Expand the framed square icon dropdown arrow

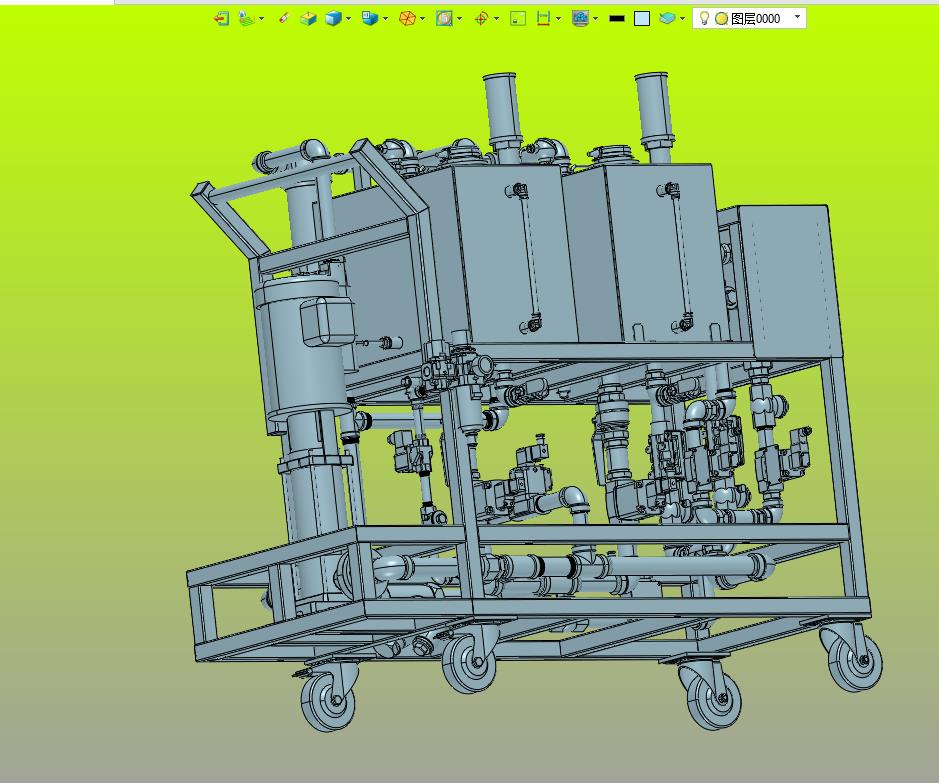[459, 19]
